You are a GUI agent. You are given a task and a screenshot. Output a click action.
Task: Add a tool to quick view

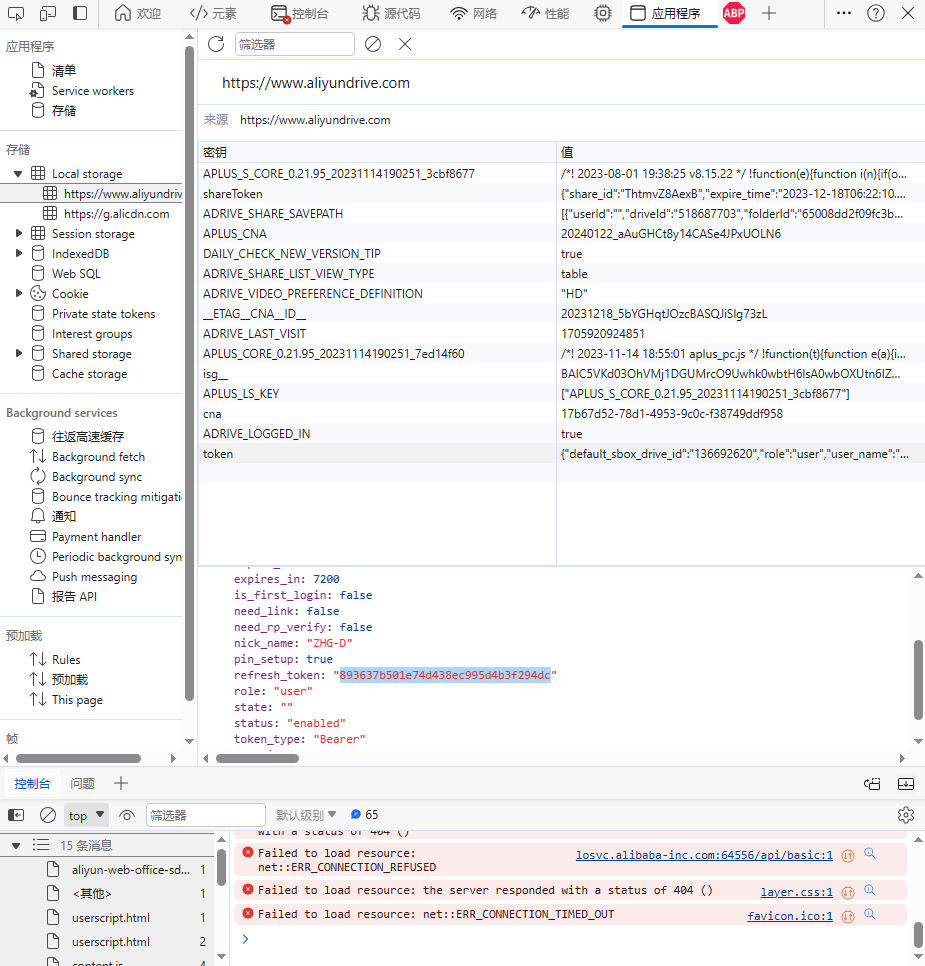click(121, 783)
